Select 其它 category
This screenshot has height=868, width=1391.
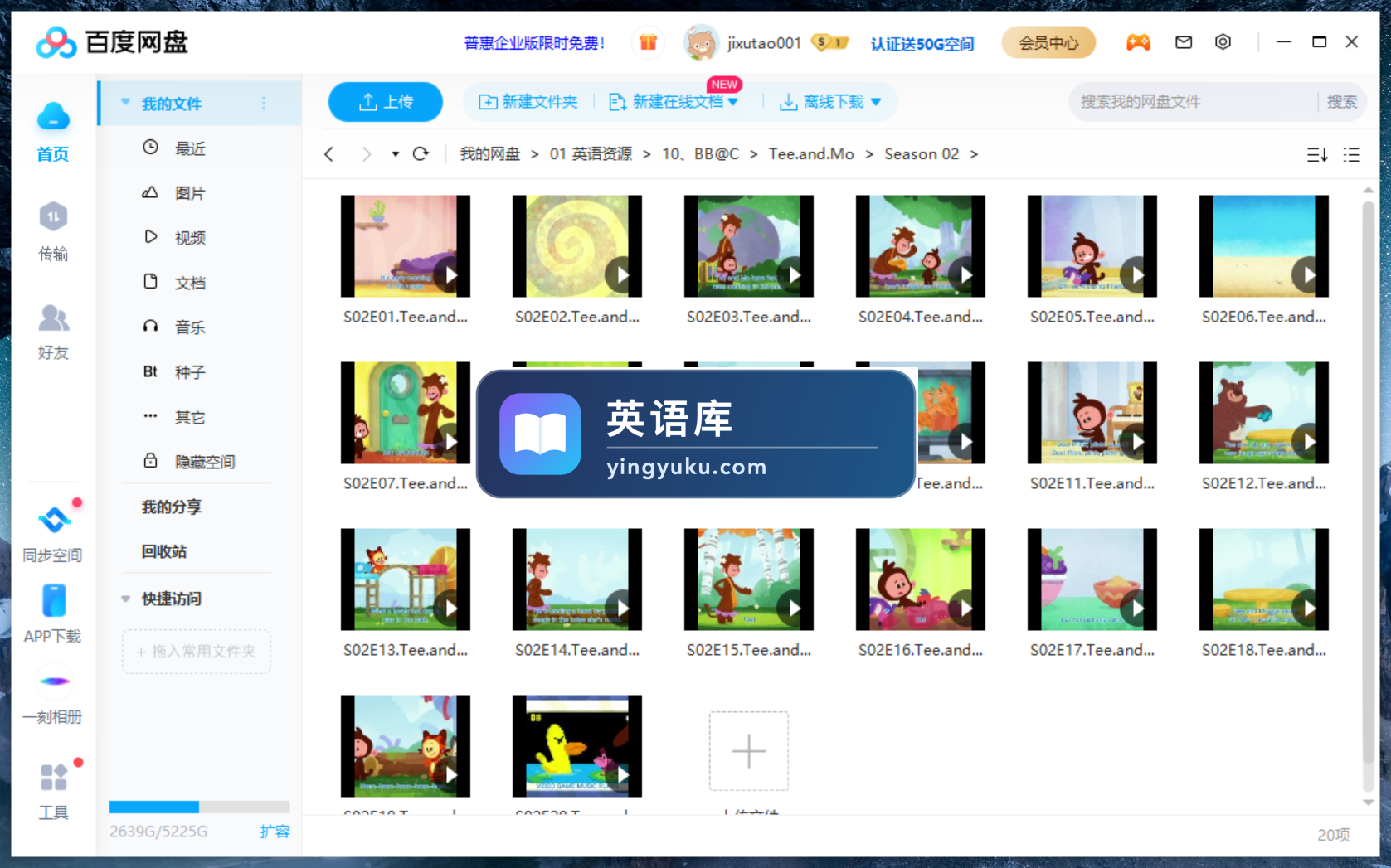click(x=190, y=417)
